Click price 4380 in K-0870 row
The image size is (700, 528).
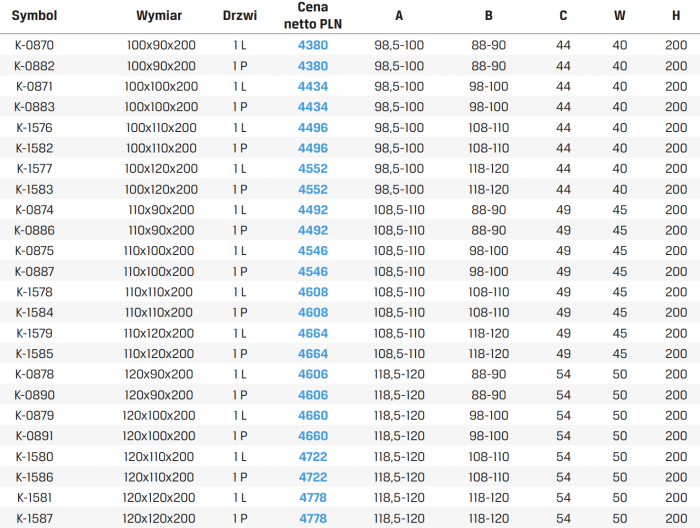pyautogui.click(x=313, y=45)
